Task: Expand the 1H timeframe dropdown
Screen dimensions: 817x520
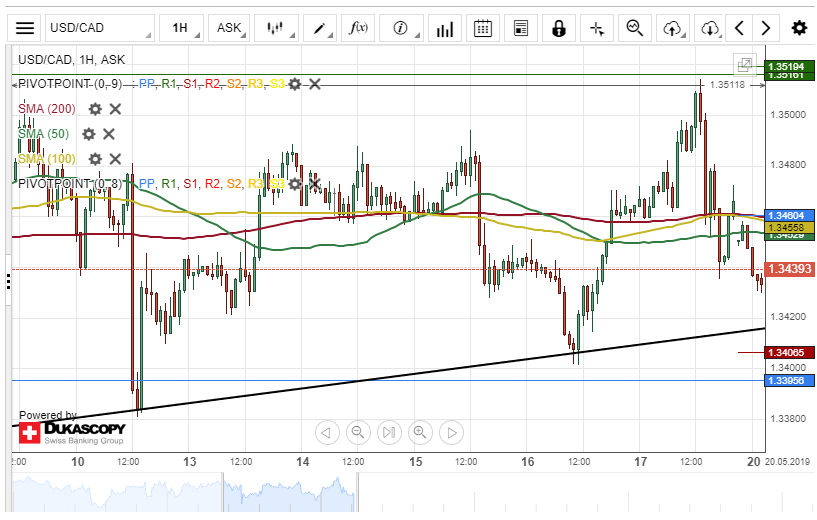Action: [180, 28]
